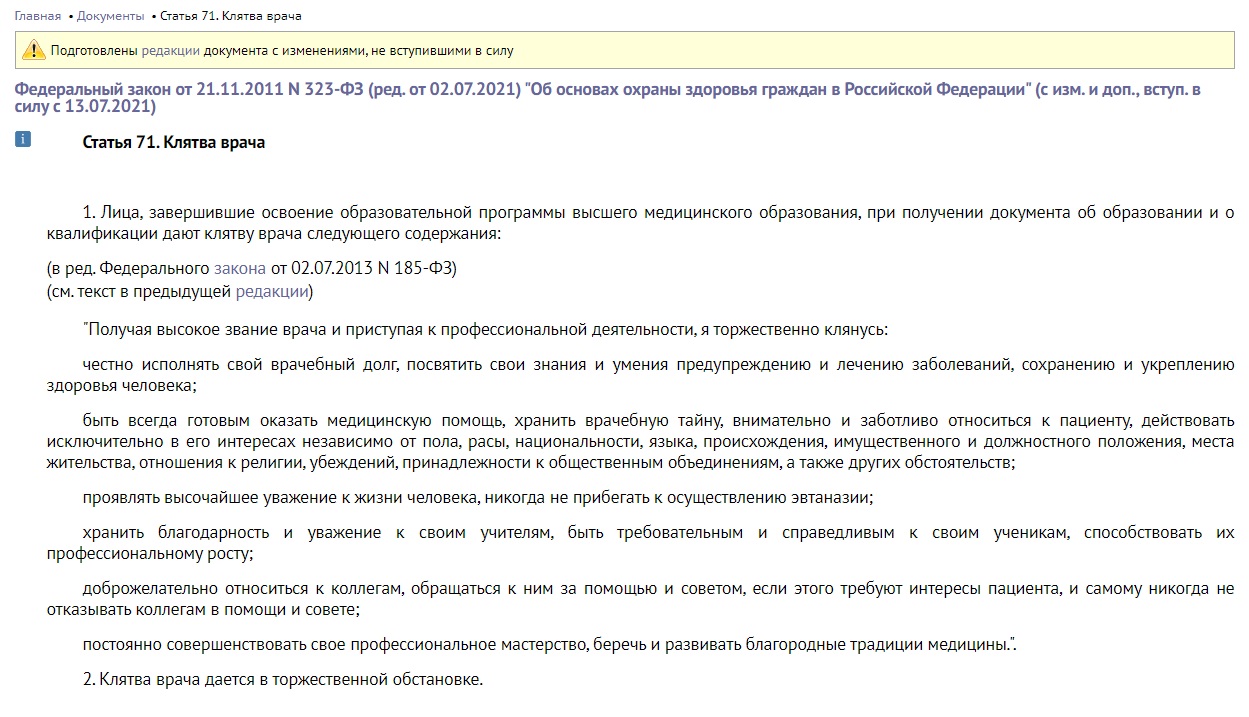Open the предыдущей редакции link
This screenshot has height=717, width=1249.
tap(272, 291)
